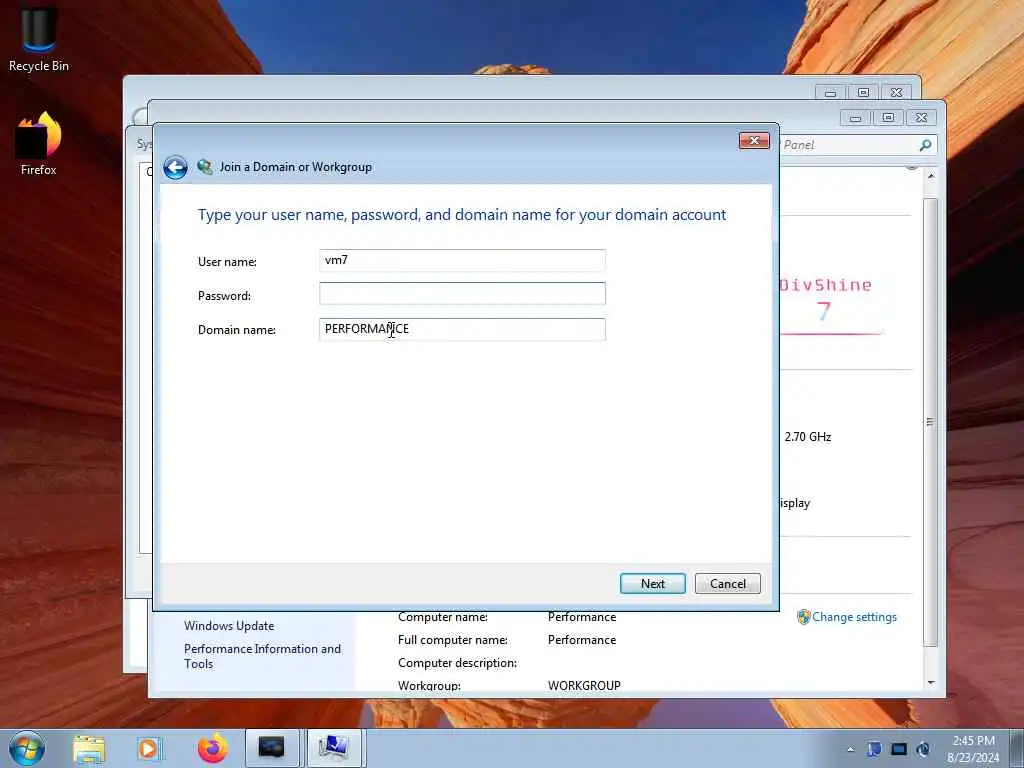Maximize the System Control Panel window
The width and height of the screenshot is (1024, 768).
888,118
